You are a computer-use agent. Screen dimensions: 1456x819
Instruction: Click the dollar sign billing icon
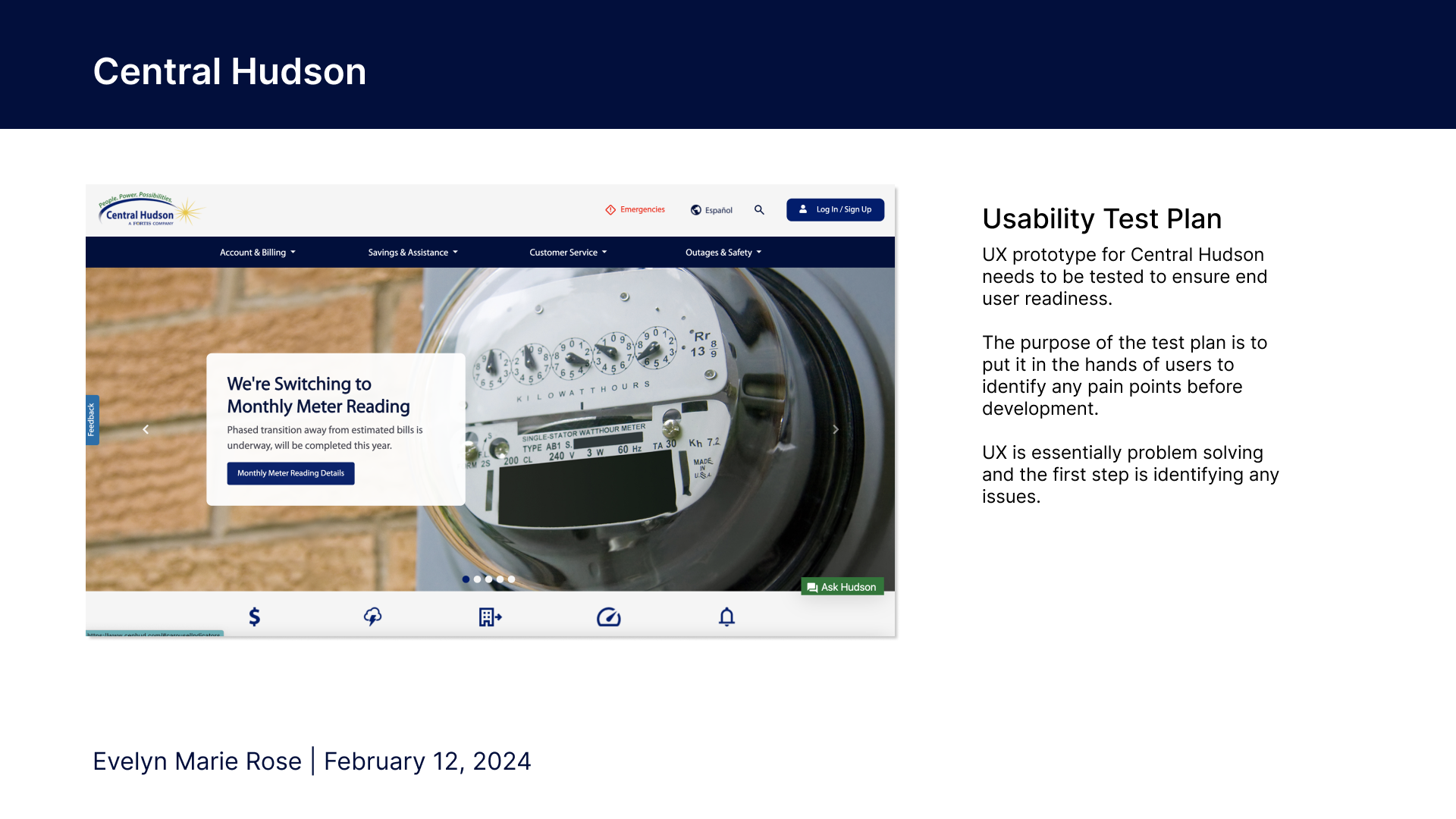(x=255, y=617)
